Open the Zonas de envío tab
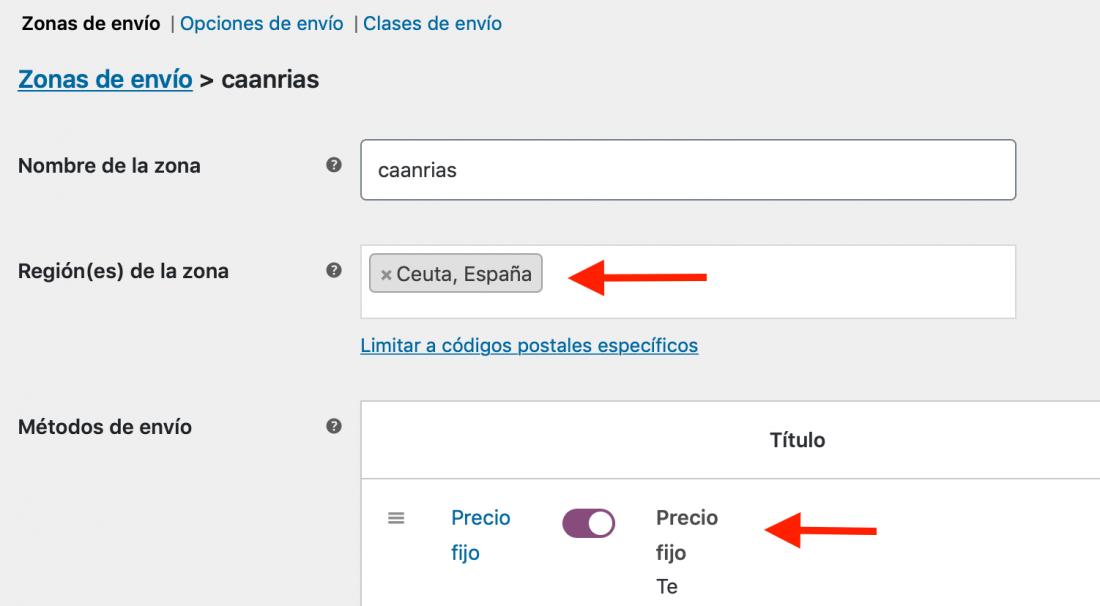The image size is (1100, 606). (x=91, y=23)
